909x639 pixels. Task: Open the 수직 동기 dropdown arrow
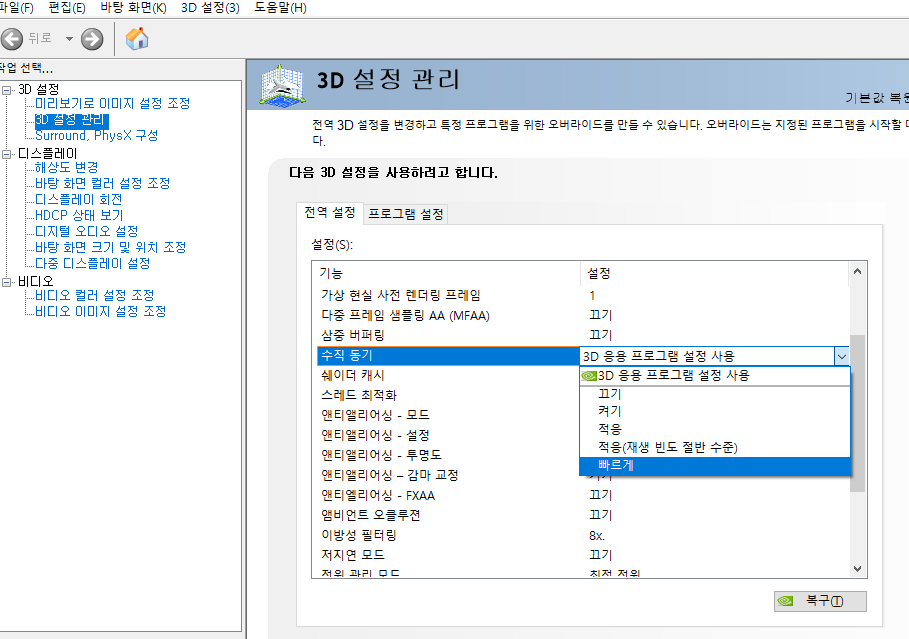coord(842,355)
